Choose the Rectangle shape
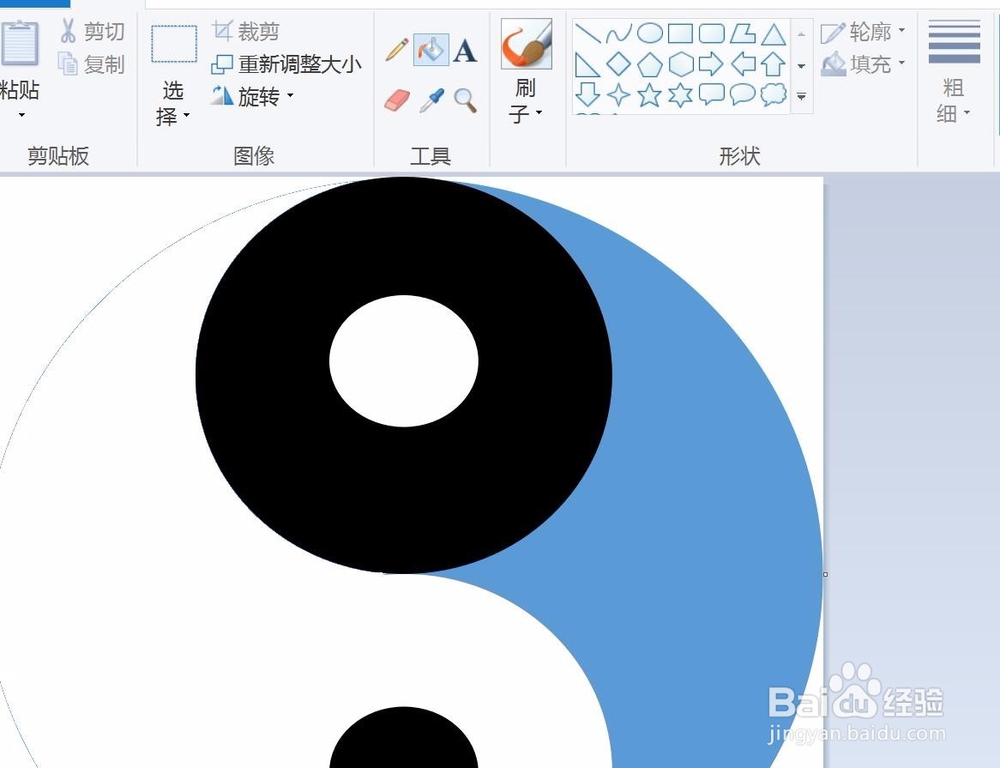 [x=680, y=33]
